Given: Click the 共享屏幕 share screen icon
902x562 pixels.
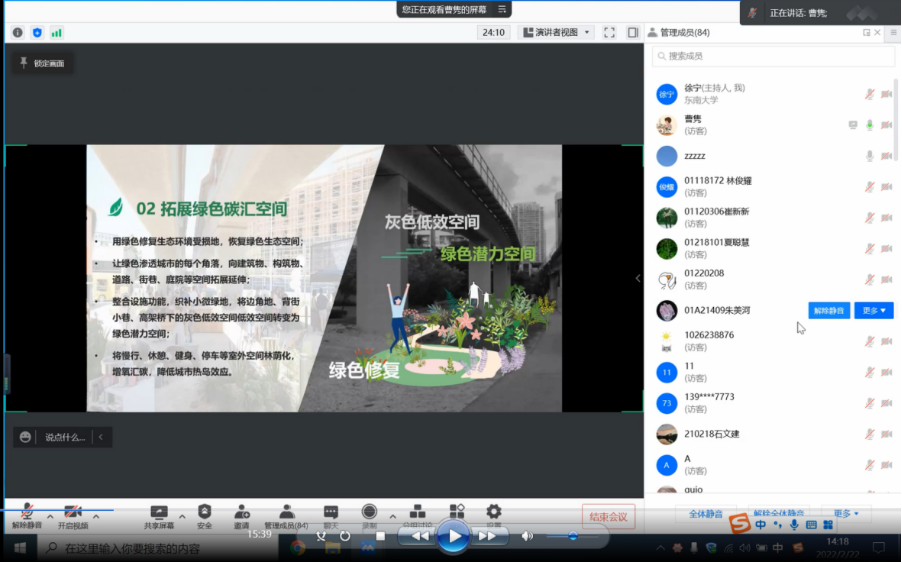Looking at the screenshot, I should 158,512.
